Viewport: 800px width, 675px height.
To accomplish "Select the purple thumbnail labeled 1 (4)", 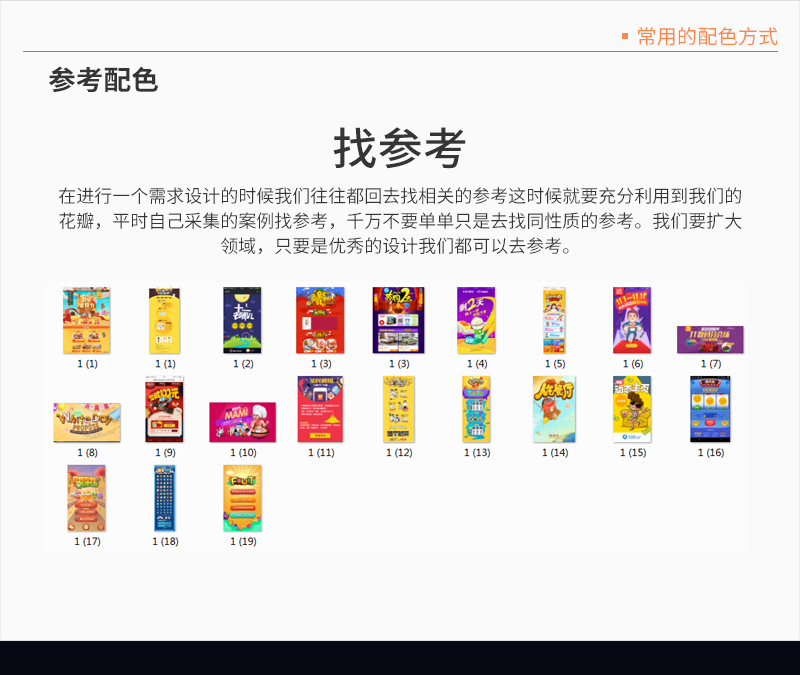I will click(476, 321).
